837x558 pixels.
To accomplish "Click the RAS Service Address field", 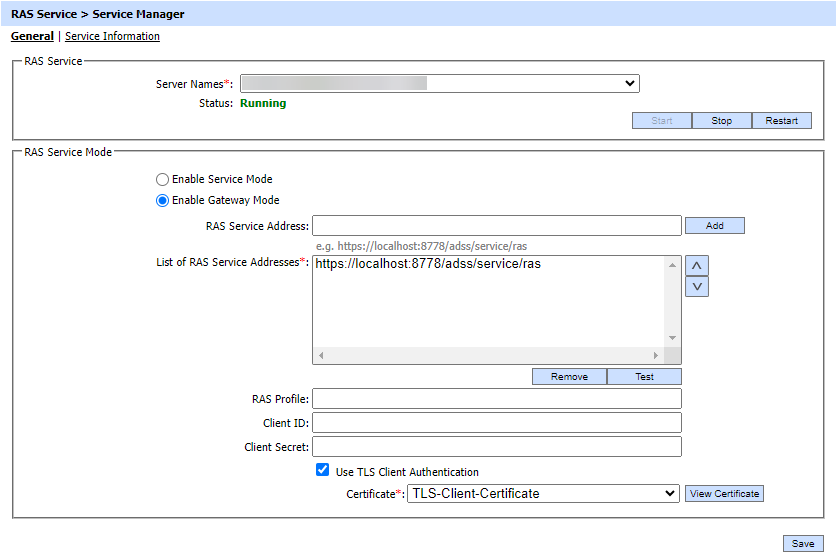I will tap(496, 226).
